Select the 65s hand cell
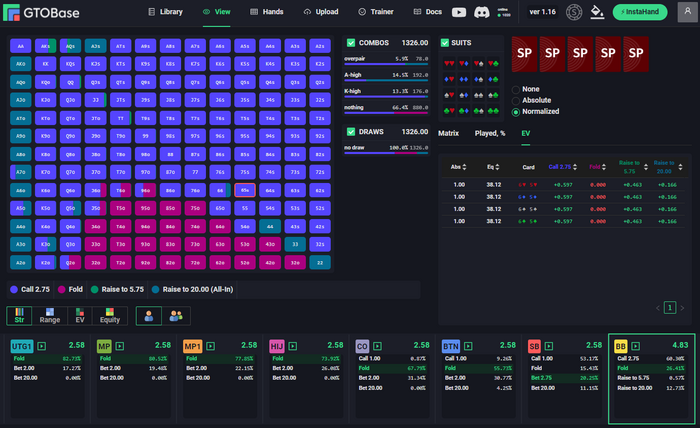The width and height of the screenshot is (700, 428). 245,190
